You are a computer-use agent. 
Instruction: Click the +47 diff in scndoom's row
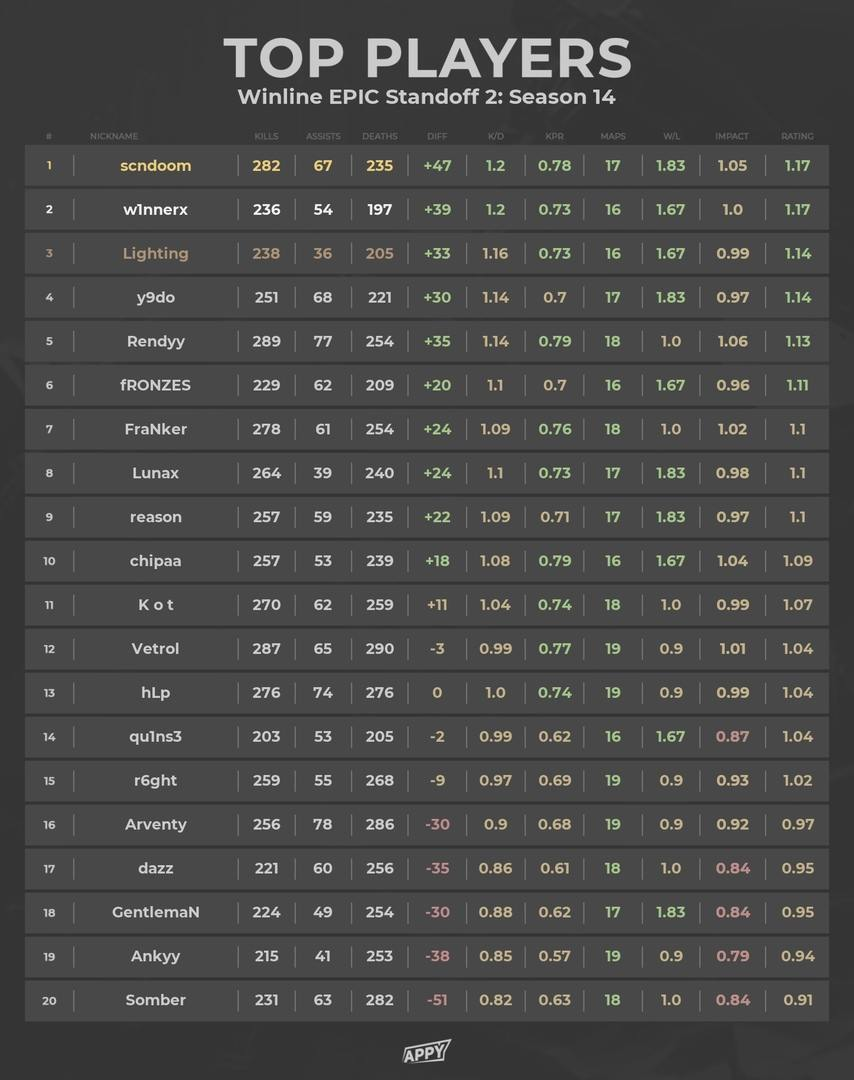pos(437,166)
